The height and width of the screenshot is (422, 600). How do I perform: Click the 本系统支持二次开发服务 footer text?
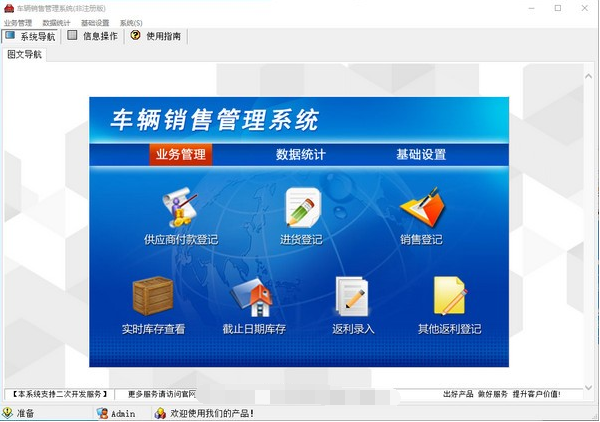point(59,394)
